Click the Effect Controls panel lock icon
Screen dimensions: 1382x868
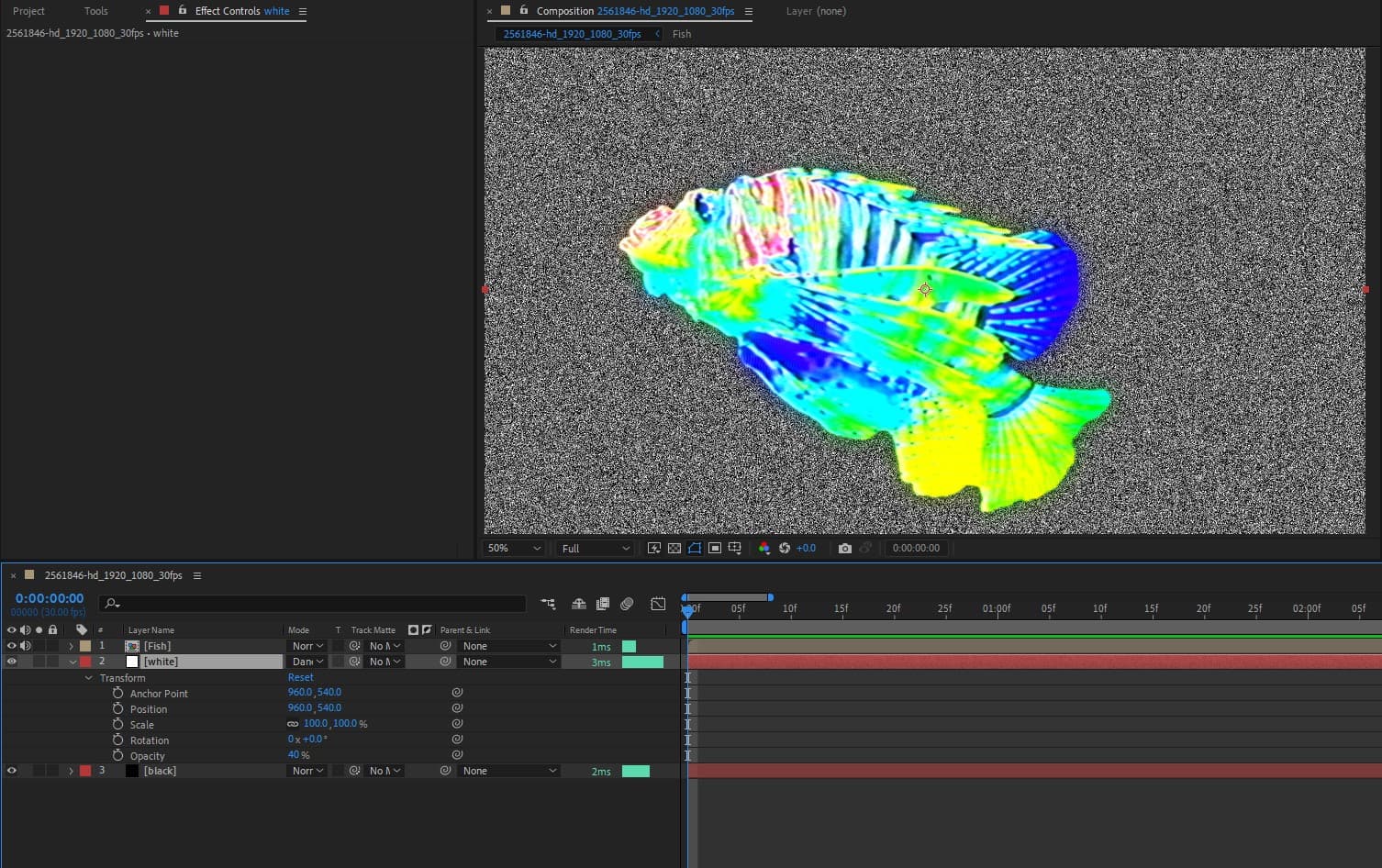(x=183, y=10)
